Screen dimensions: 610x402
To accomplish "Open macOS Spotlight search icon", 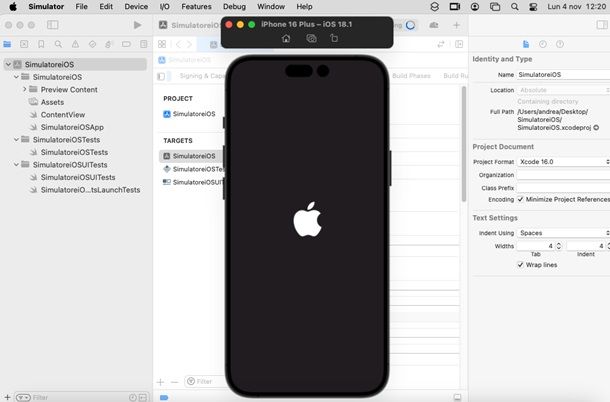I will (x=514, y=7).
